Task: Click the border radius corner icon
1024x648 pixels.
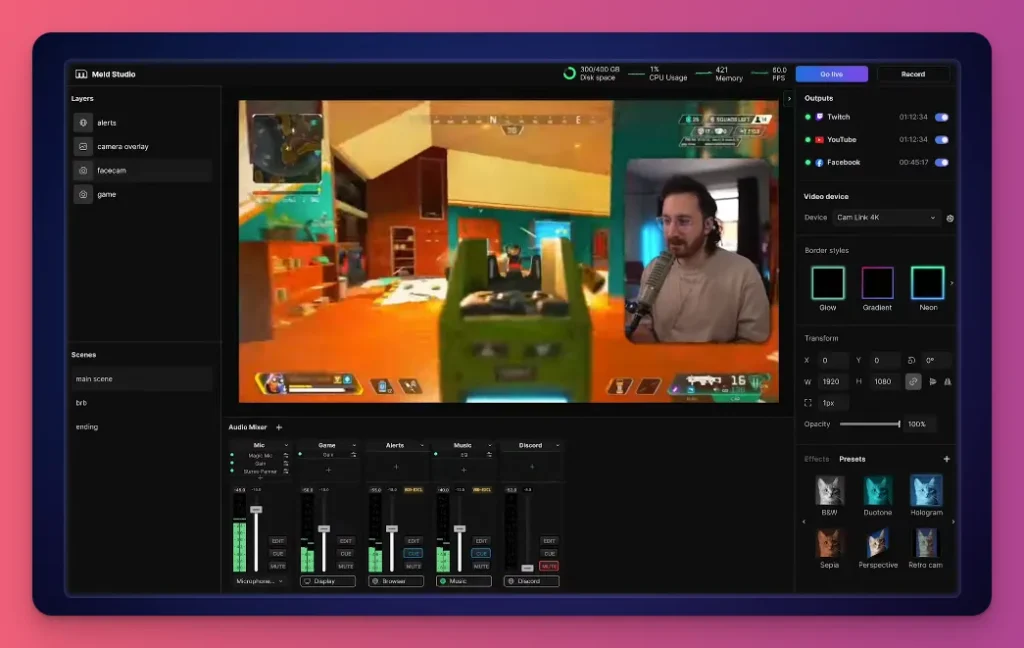Action: [x=808, y=403]
